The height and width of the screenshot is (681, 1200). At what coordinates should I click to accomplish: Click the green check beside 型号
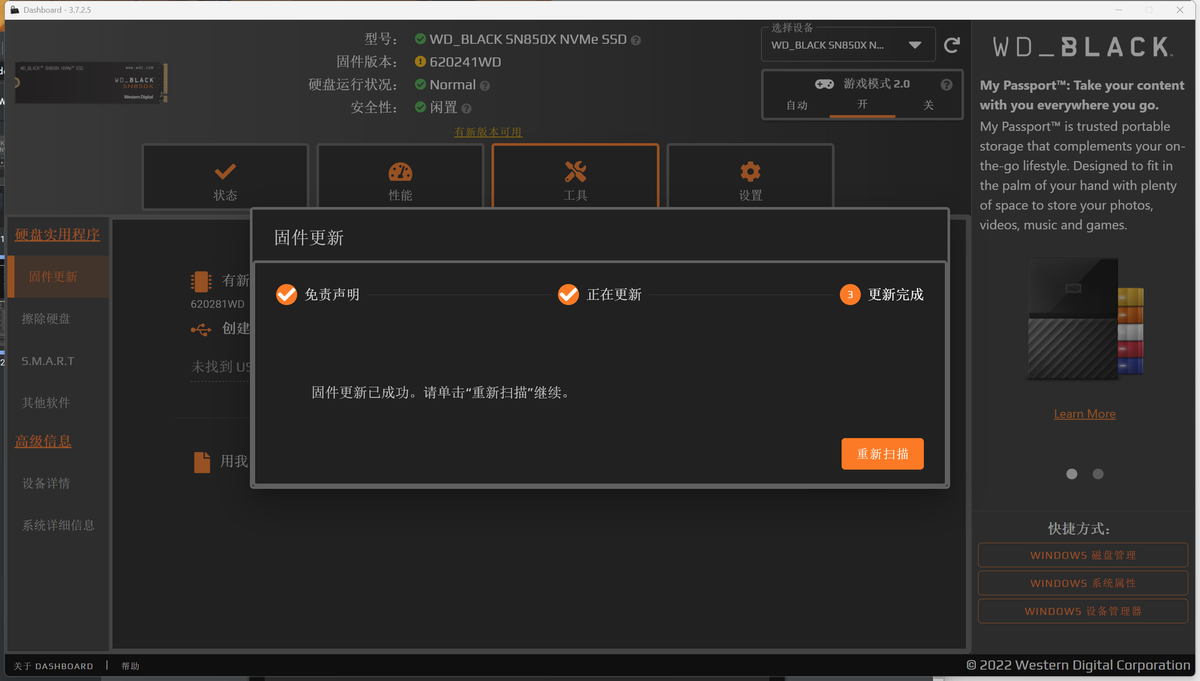coord(420,39)
